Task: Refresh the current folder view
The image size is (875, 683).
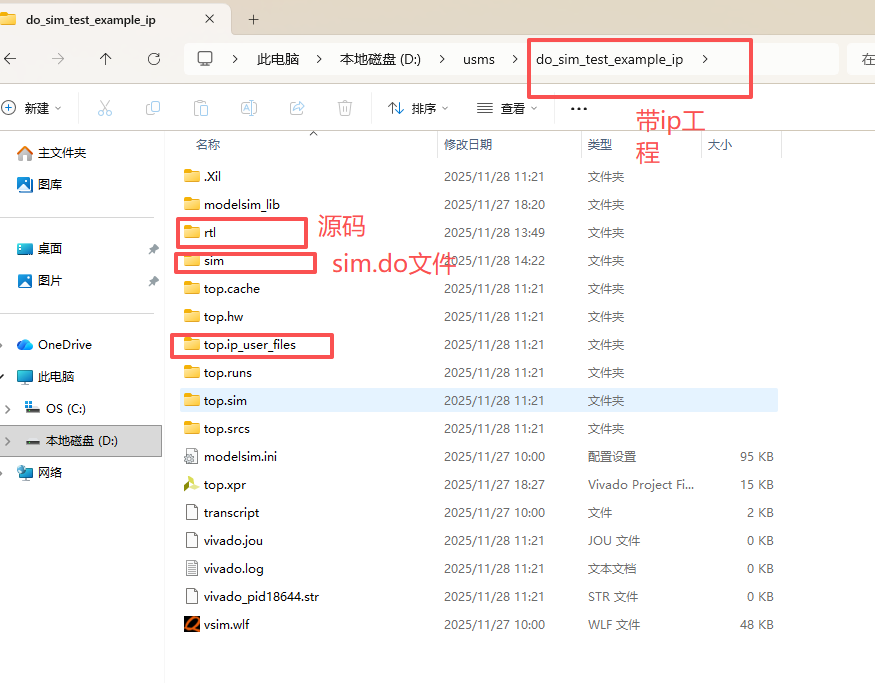Action: coord(154,59)
